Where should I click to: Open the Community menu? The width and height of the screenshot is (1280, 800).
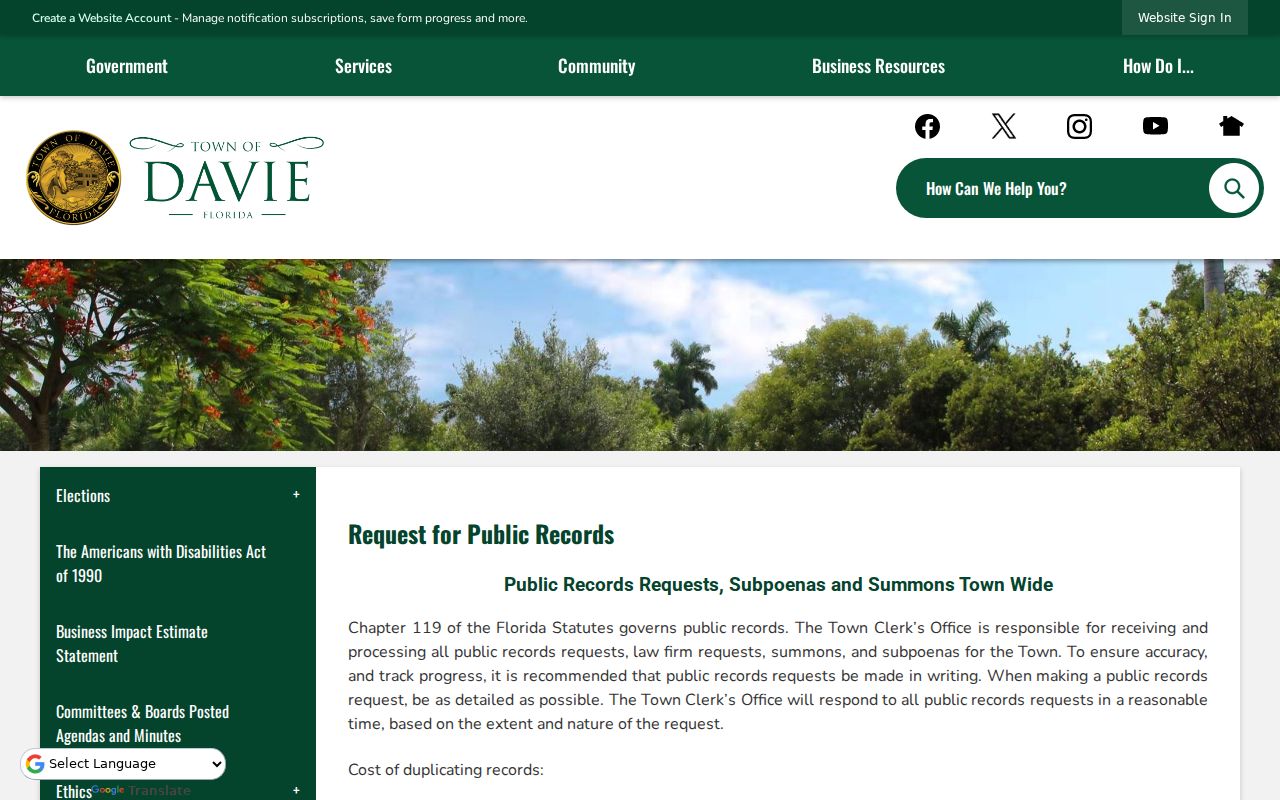tap(596, 66)
